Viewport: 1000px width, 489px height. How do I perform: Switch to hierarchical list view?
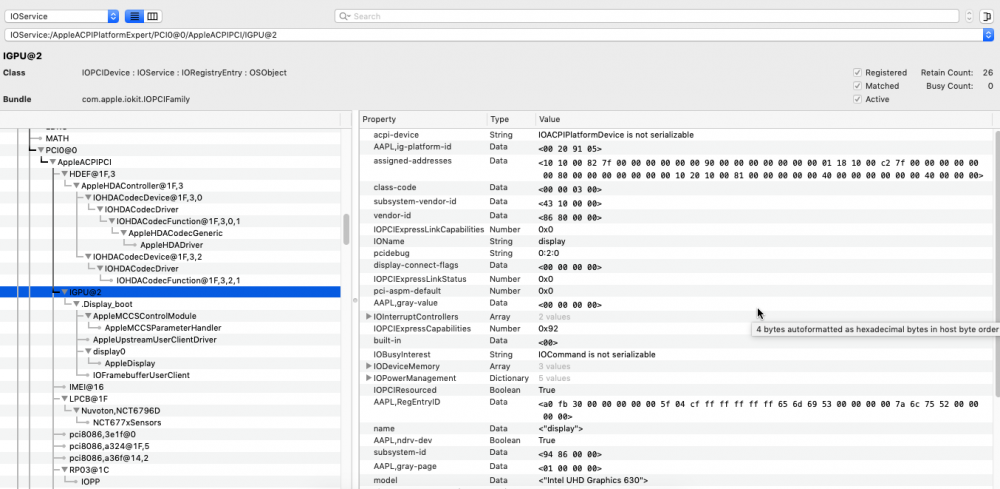coord(134,16)
